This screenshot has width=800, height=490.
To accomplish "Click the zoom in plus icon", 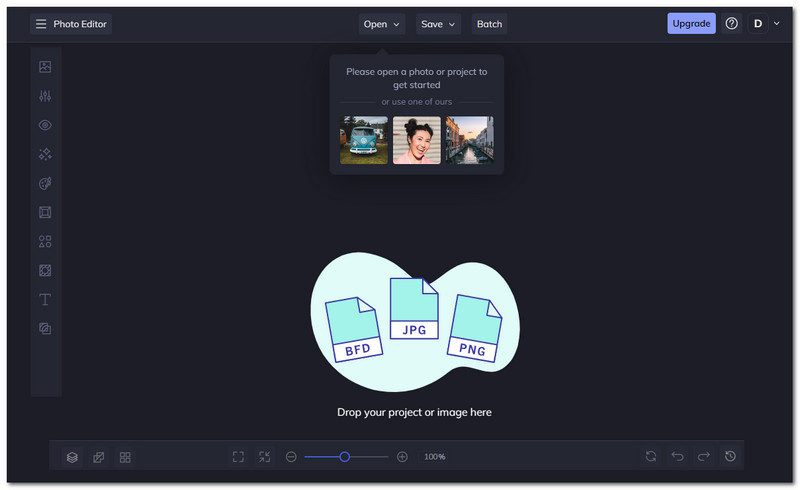I will point(402,457).
